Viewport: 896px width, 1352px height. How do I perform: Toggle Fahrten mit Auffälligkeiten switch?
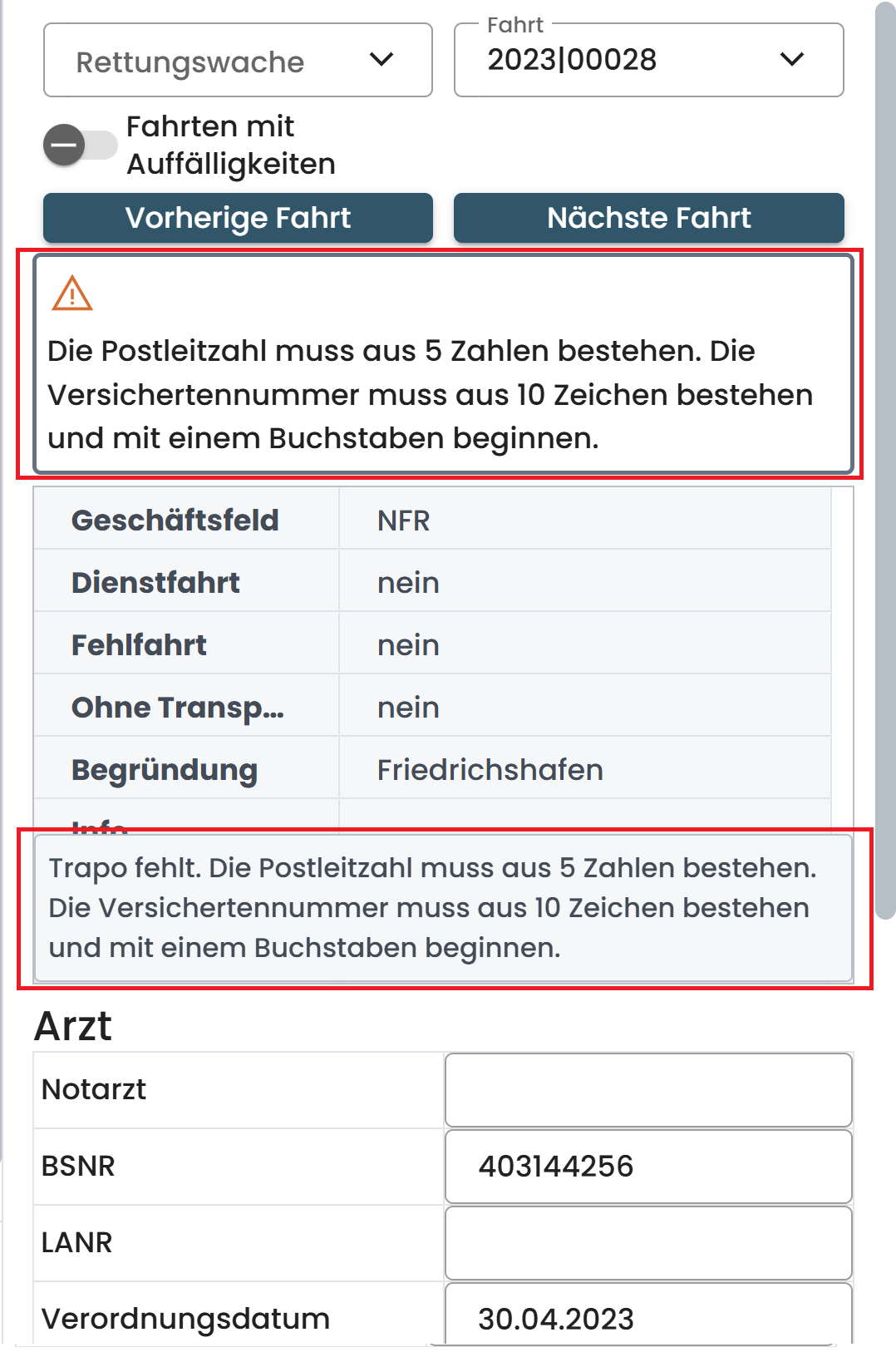pos(81,146)
